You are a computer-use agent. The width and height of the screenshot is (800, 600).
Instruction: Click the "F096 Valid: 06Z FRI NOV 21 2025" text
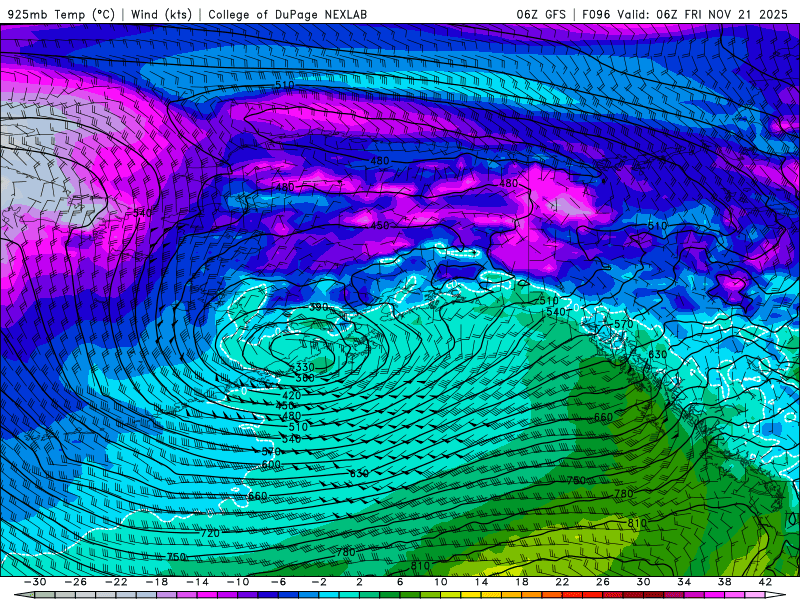click(685, 14)
